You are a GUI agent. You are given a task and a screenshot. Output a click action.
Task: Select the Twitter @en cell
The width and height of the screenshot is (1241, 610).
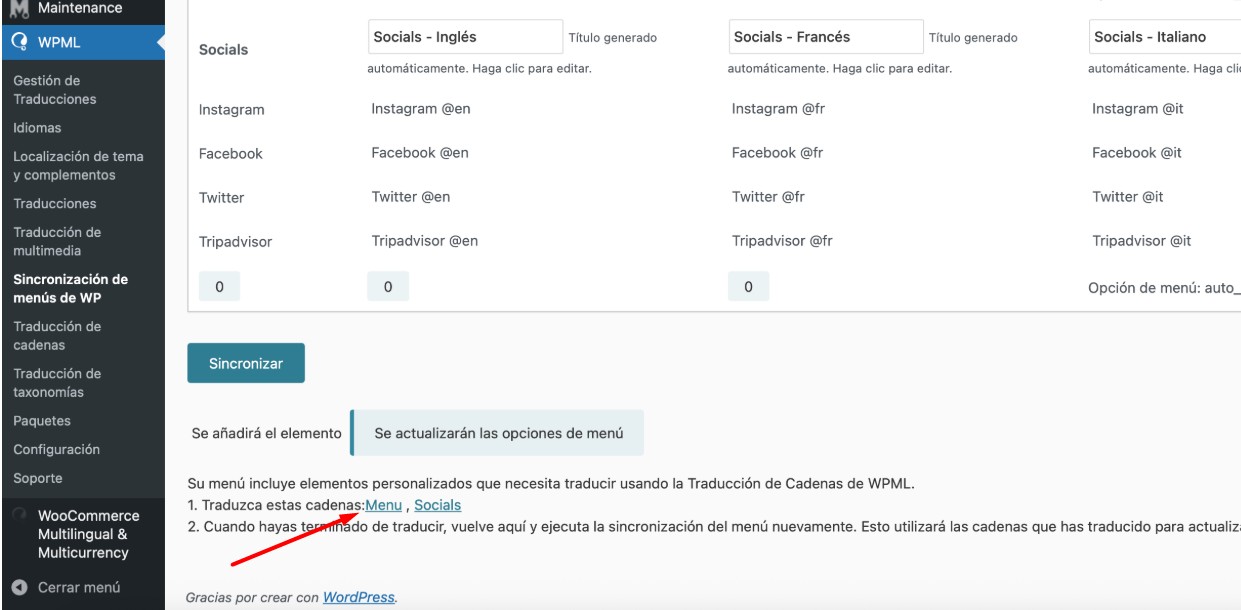410,197
